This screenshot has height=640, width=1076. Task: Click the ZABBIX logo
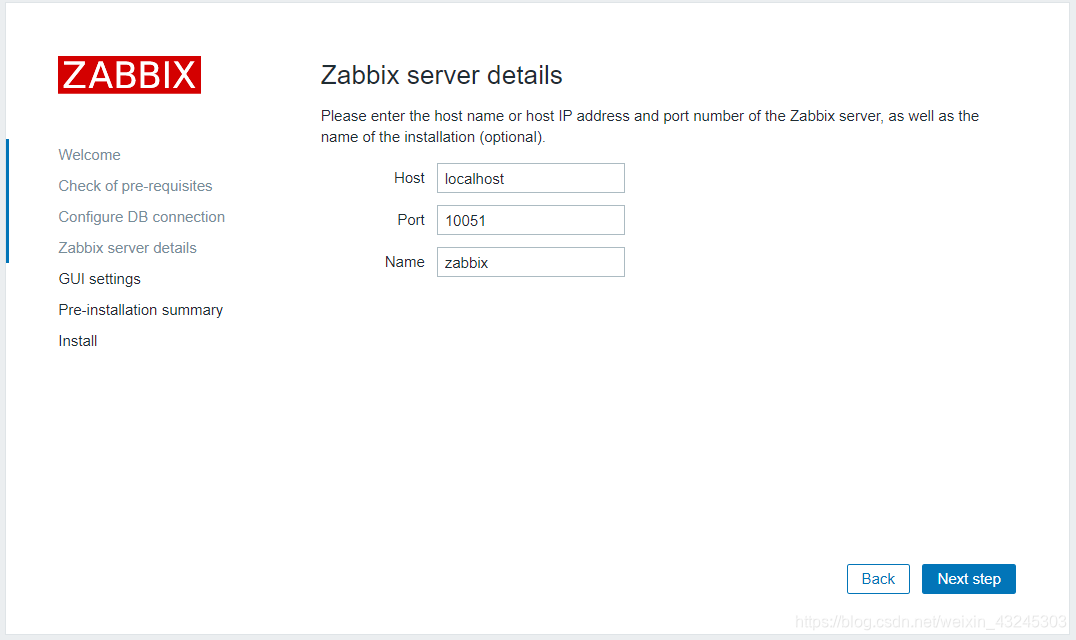129,74
